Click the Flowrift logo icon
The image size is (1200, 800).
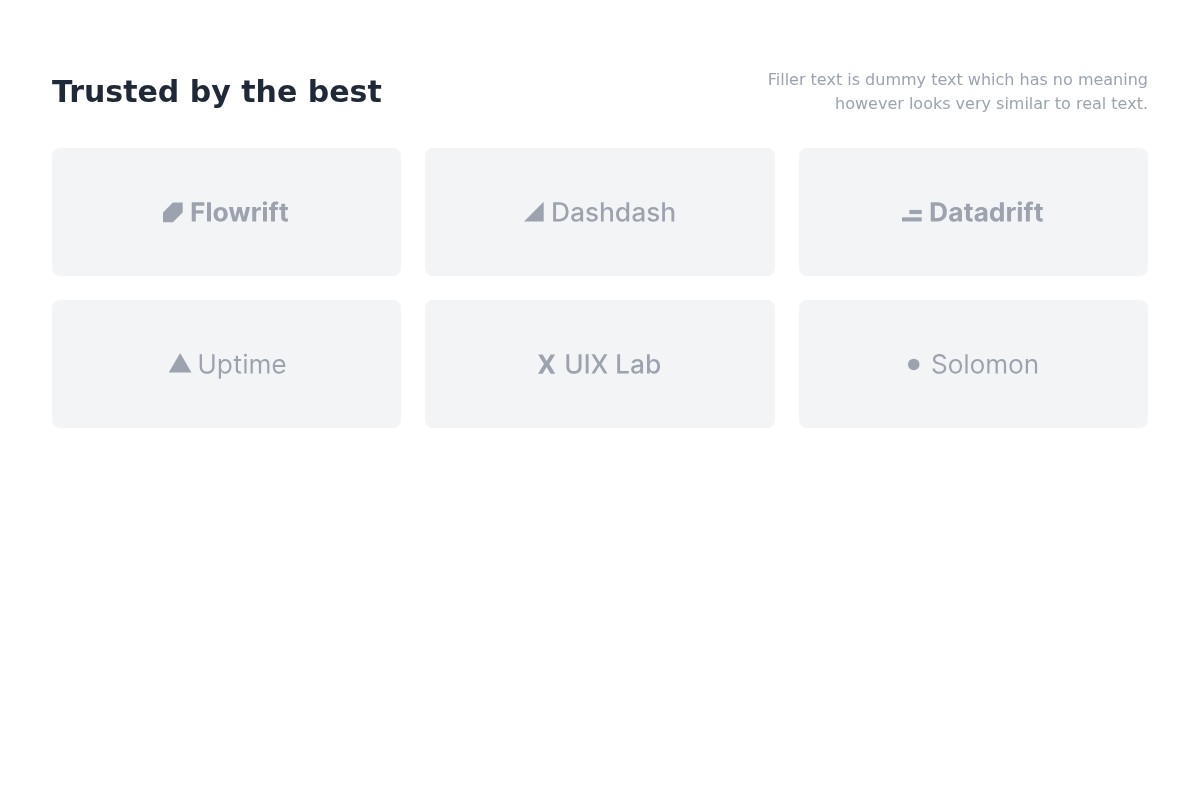[x=173, y=213]
